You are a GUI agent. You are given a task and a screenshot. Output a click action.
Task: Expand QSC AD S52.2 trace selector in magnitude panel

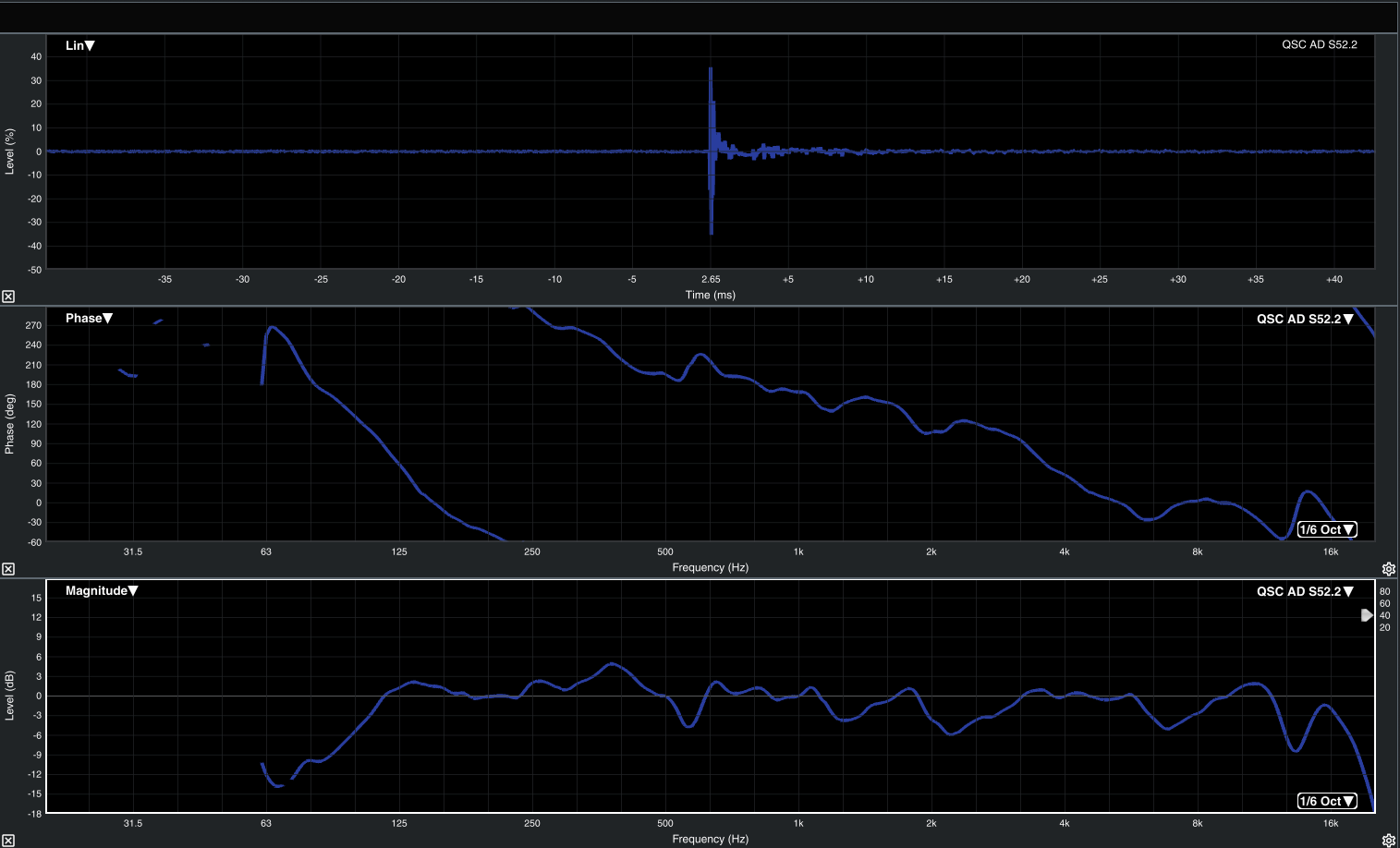(1305, 591)
